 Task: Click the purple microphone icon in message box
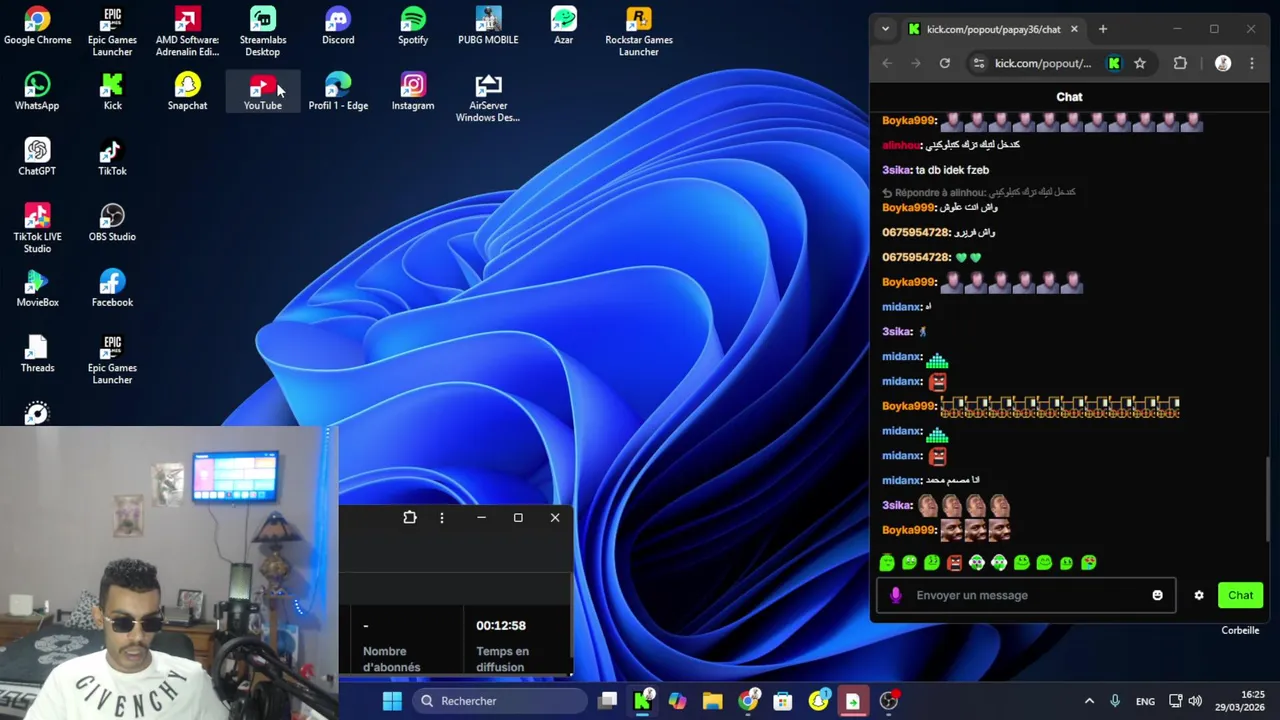pyautogui.click(x=895, y=595)
